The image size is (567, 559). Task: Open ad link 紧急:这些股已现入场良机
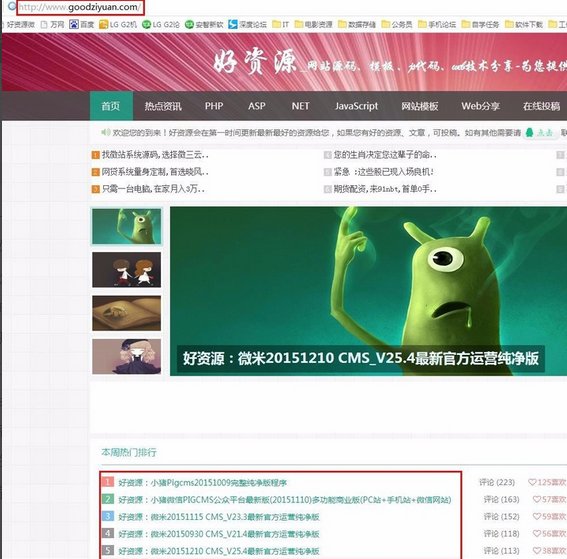click(383, 172)
